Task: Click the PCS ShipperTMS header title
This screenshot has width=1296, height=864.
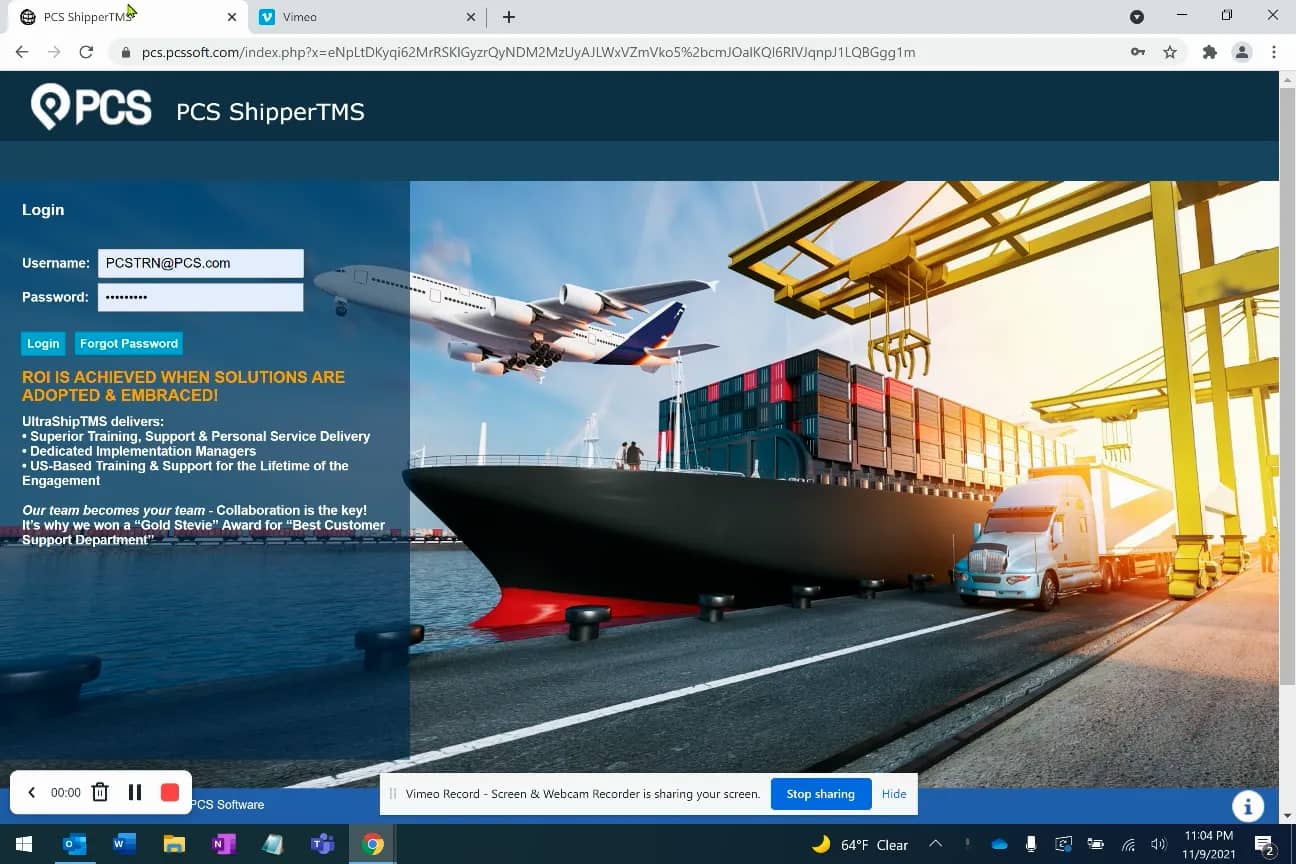Action: tap(270, 112)
